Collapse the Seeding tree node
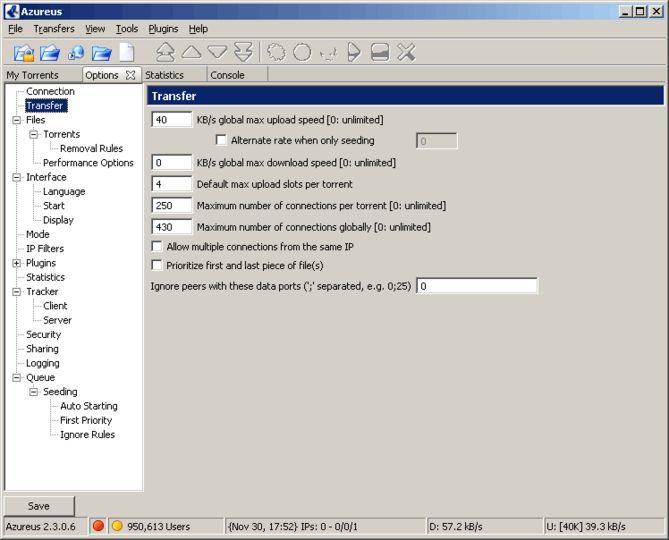This screenshot has width=669, height=540. pyautogui.click(x=33, y=392)
